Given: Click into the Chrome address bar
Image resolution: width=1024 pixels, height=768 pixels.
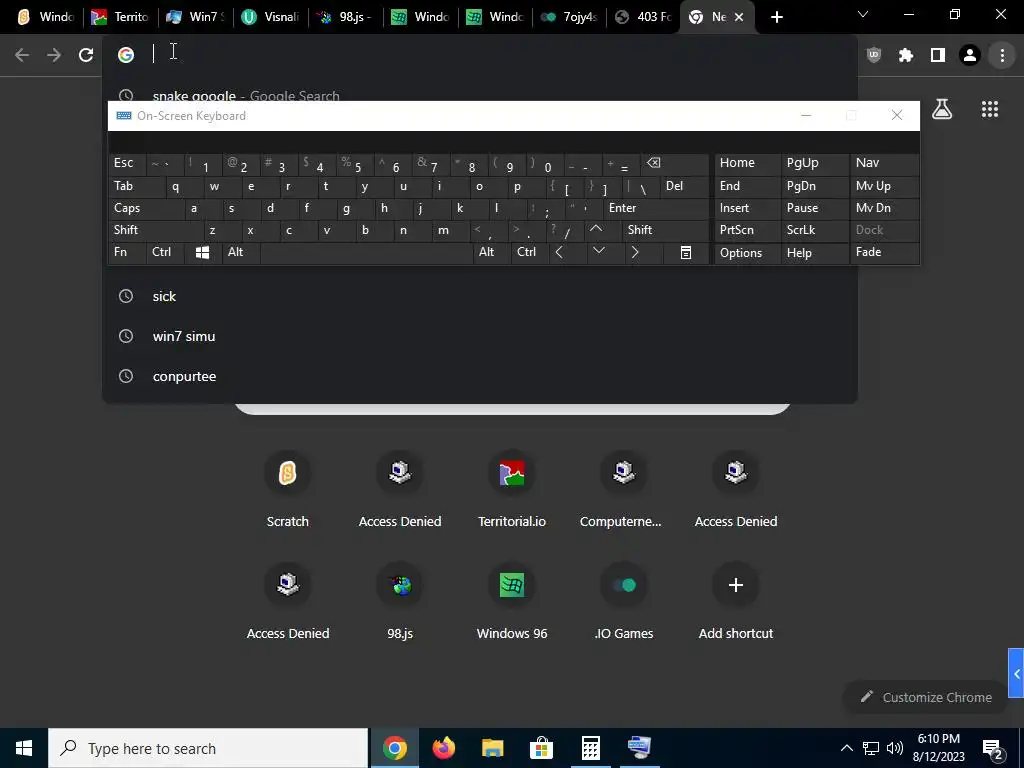Looking at the screenshot, I should [479, 55].
